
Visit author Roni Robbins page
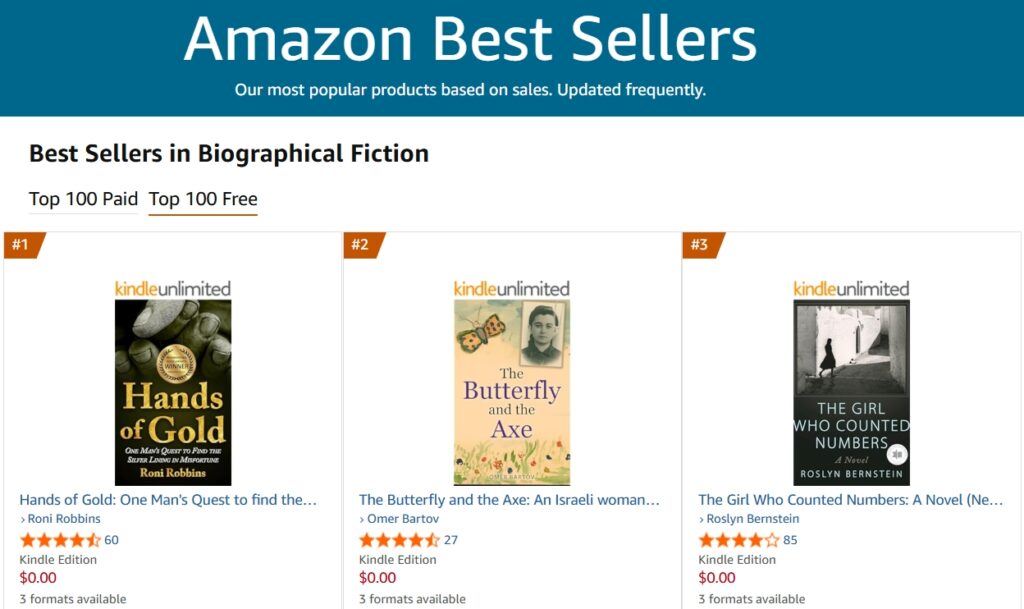(63, 519)
